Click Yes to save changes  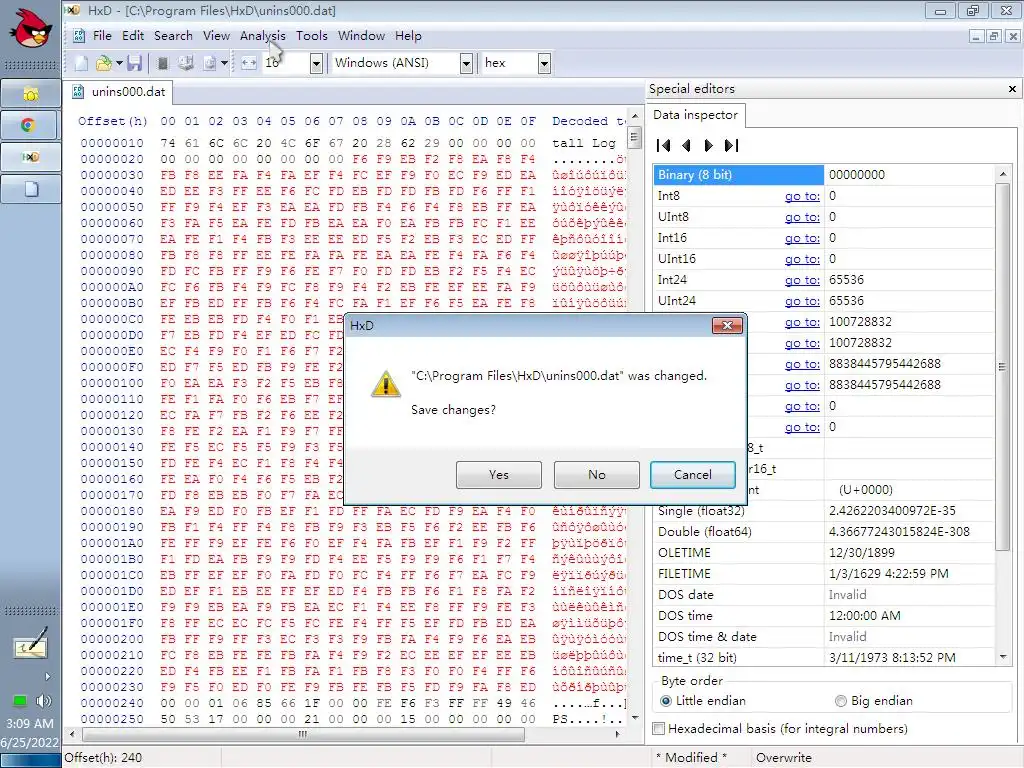[x=499, y=475]
